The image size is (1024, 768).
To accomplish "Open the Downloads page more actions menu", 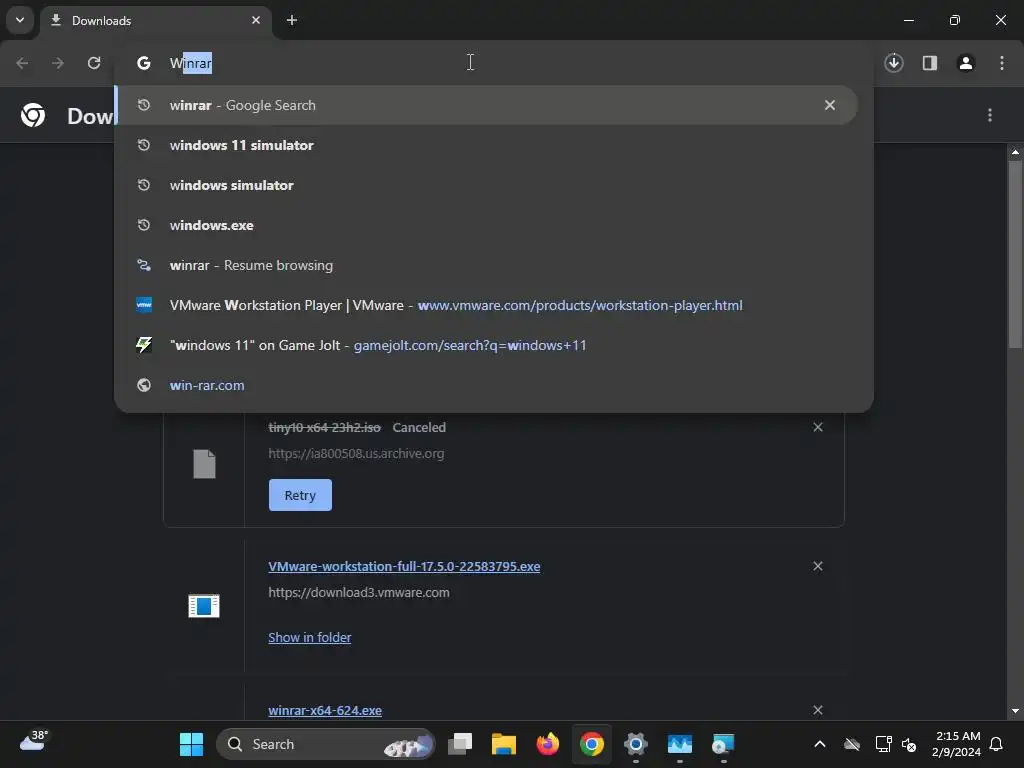I will pyautogui.click(x=990, y=115).
